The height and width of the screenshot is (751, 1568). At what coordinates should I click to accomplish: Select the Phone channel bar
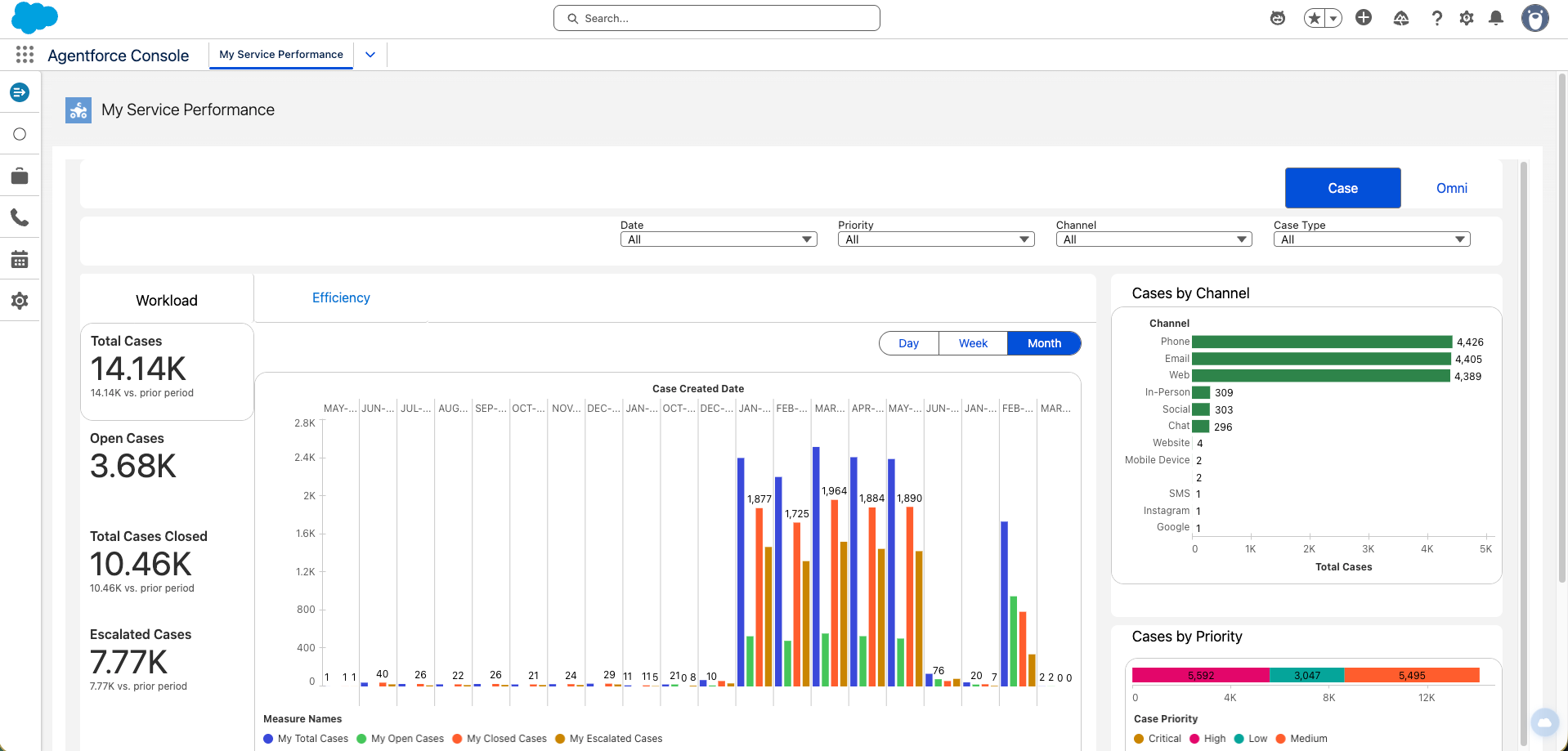tap(1322, 342)
